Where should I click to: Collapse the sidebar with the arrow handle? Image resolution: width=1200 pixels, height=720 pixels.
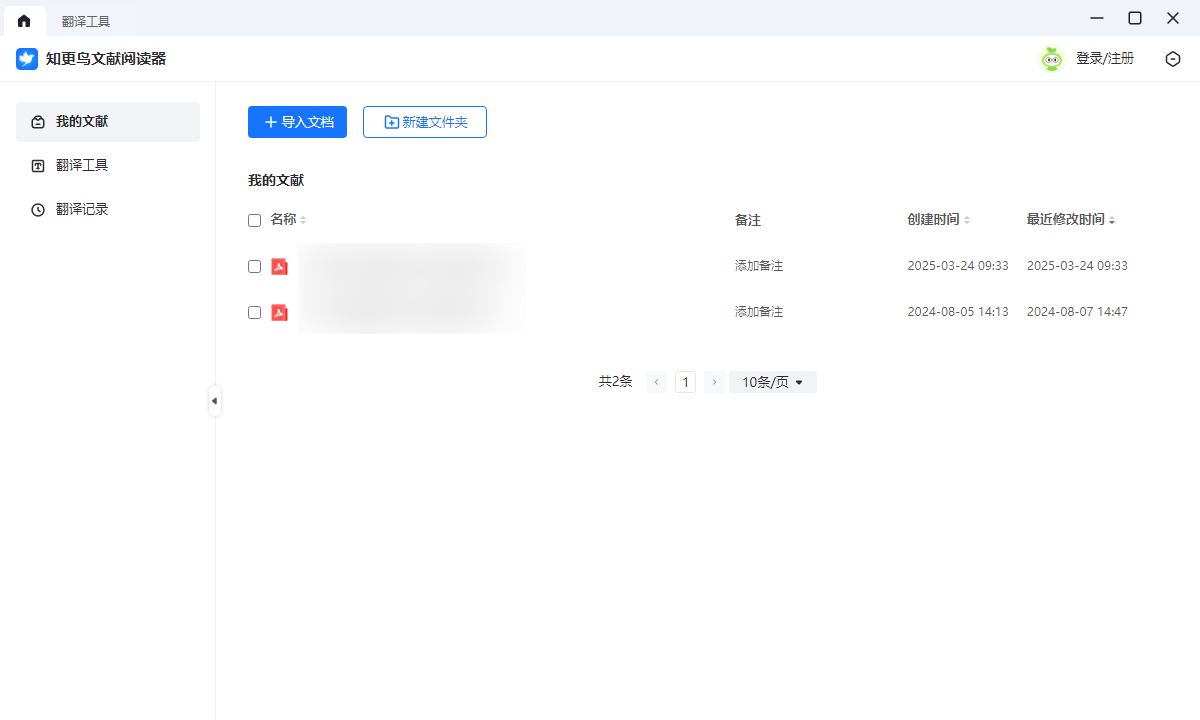tap(214, 401)
